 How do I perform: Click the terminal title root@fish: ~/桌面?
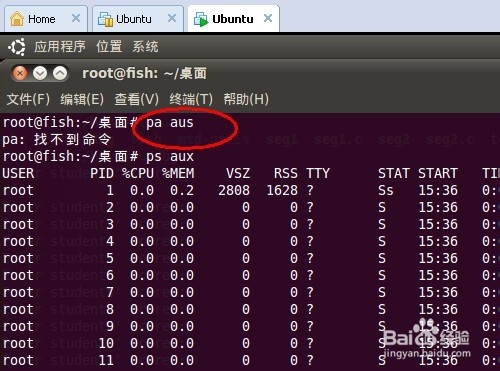144,73
